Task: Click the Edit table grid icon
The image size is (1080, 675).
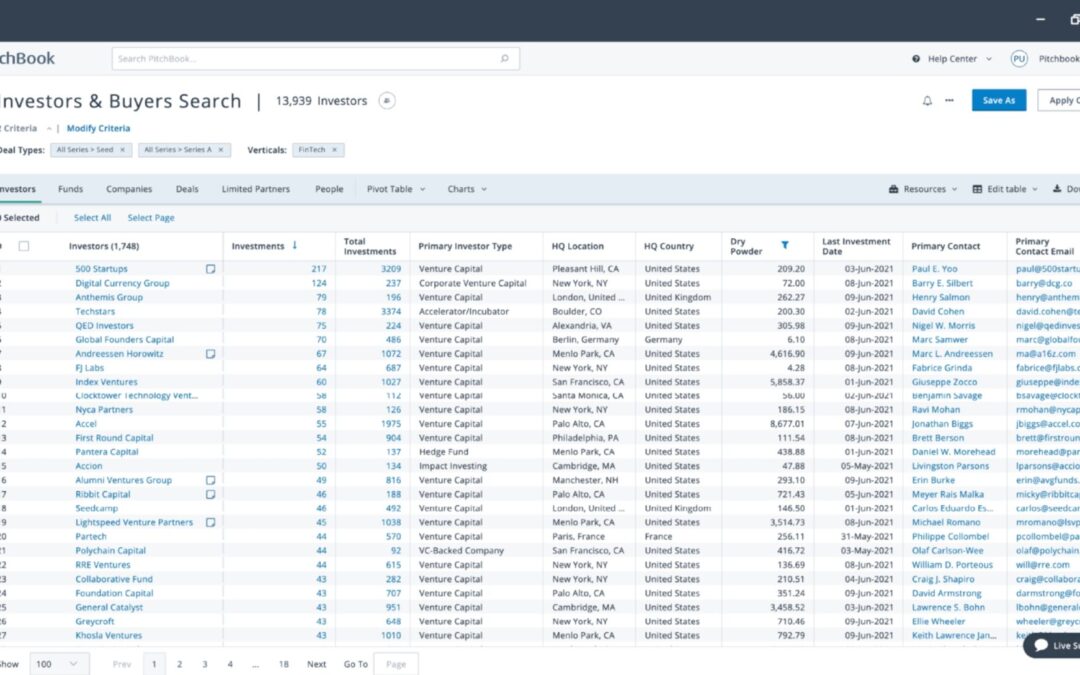Action: [977, 189]
